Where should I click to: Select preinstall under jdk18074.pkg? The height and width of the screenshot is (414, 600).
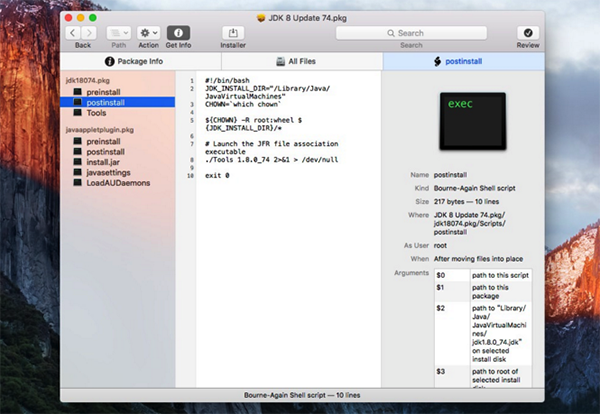tap(104, 91)
